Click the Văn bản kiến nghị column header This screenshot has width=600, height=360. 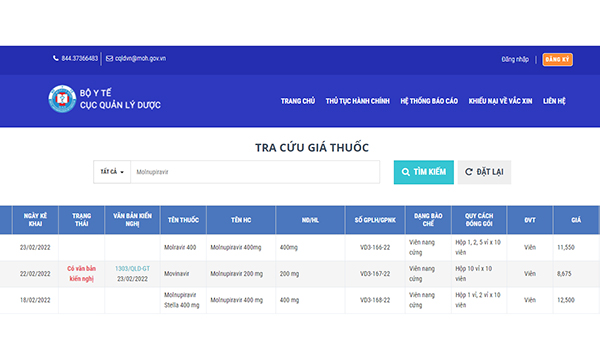tap(132, 220)
